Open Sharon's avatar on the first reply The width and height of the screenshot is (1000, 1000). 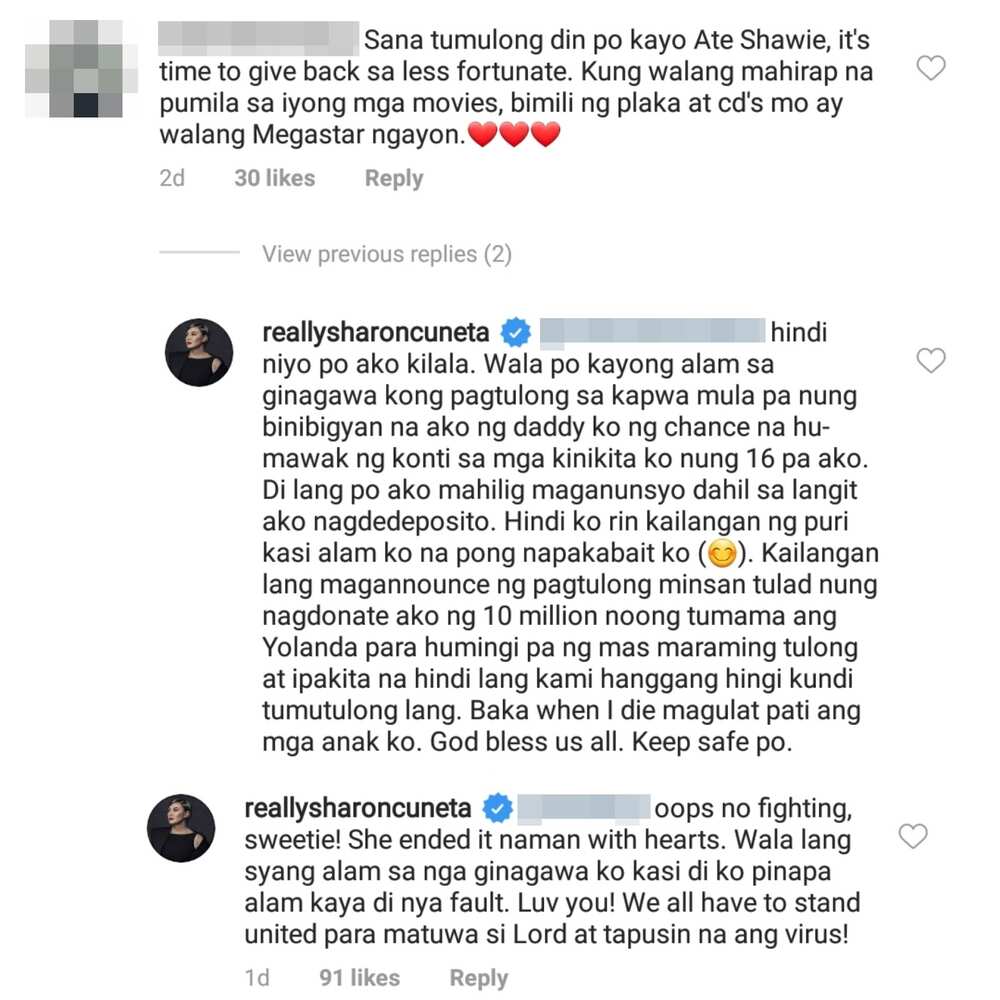(199, 352)
